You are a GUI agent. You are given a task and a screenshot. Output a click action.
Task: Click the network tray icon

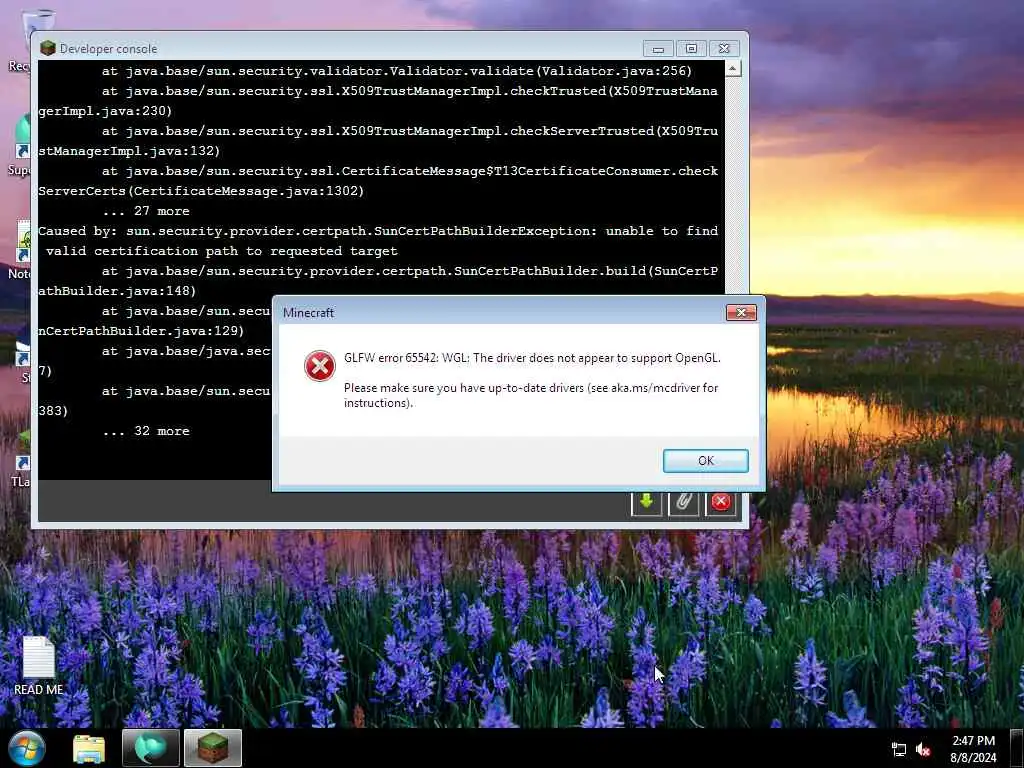[899, 750]
